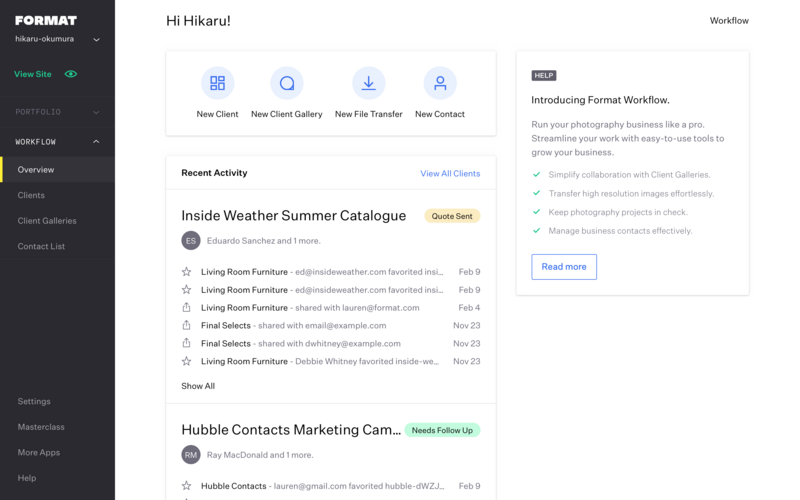The width and height of the screenshot is (800, 500).
Task: Click share icon on email@example.com row
Action: [x=187, y=326]
